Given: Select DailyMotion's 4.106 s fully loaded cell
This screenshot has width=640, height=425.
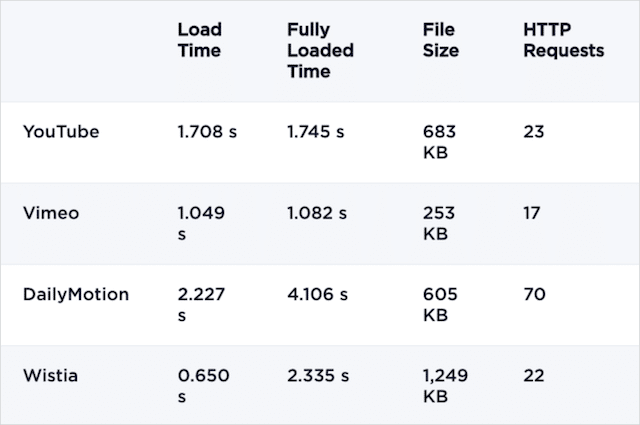Looking at the screenshot, I should (317, 294).
